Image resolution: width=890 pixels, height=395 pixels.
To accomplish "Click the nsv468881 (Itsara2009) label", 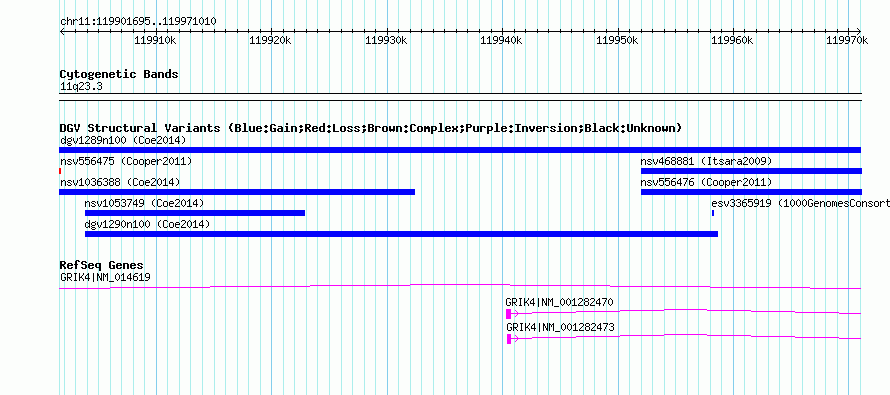I will [707, 161].
